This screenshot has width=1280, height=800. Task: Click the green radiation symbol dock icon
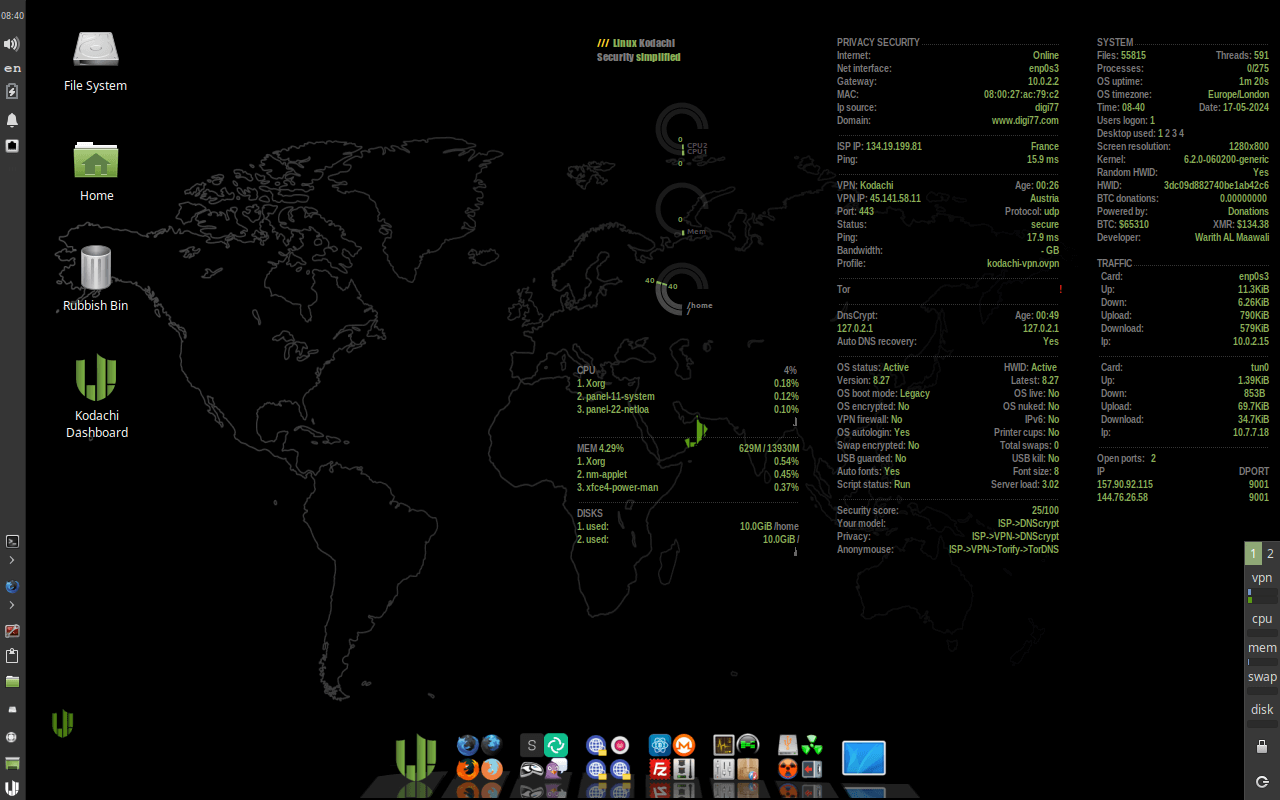(x=812, y=745)
